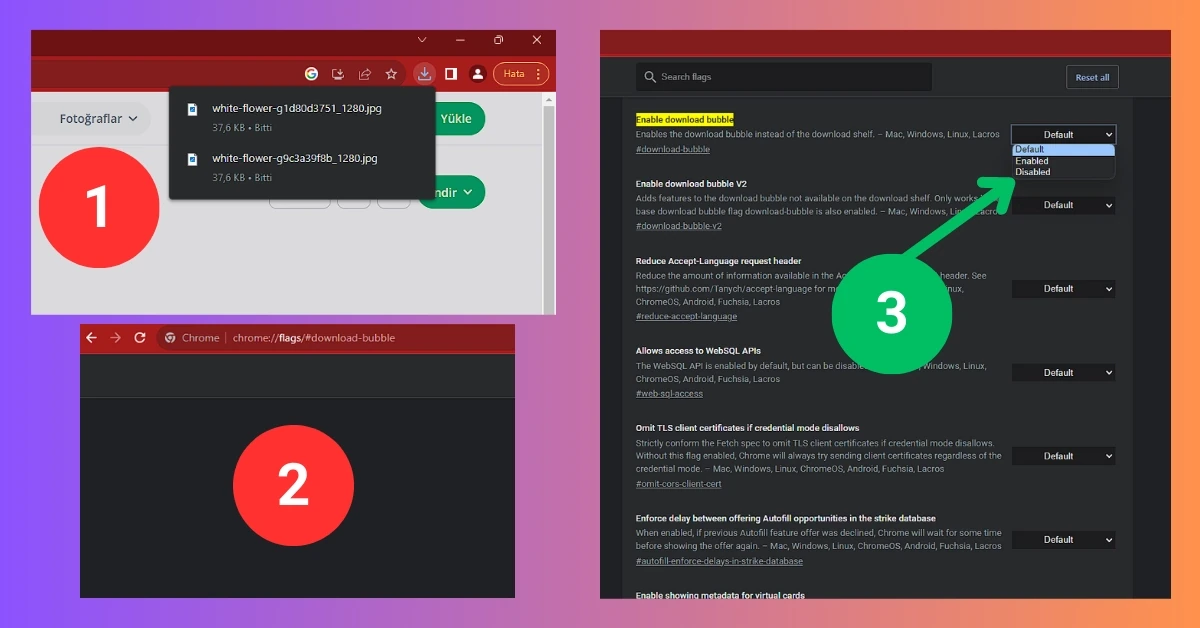Open Downloads from the toolbar download icon
Viewport: 1200px width, 628px height.
coord(425,73)
